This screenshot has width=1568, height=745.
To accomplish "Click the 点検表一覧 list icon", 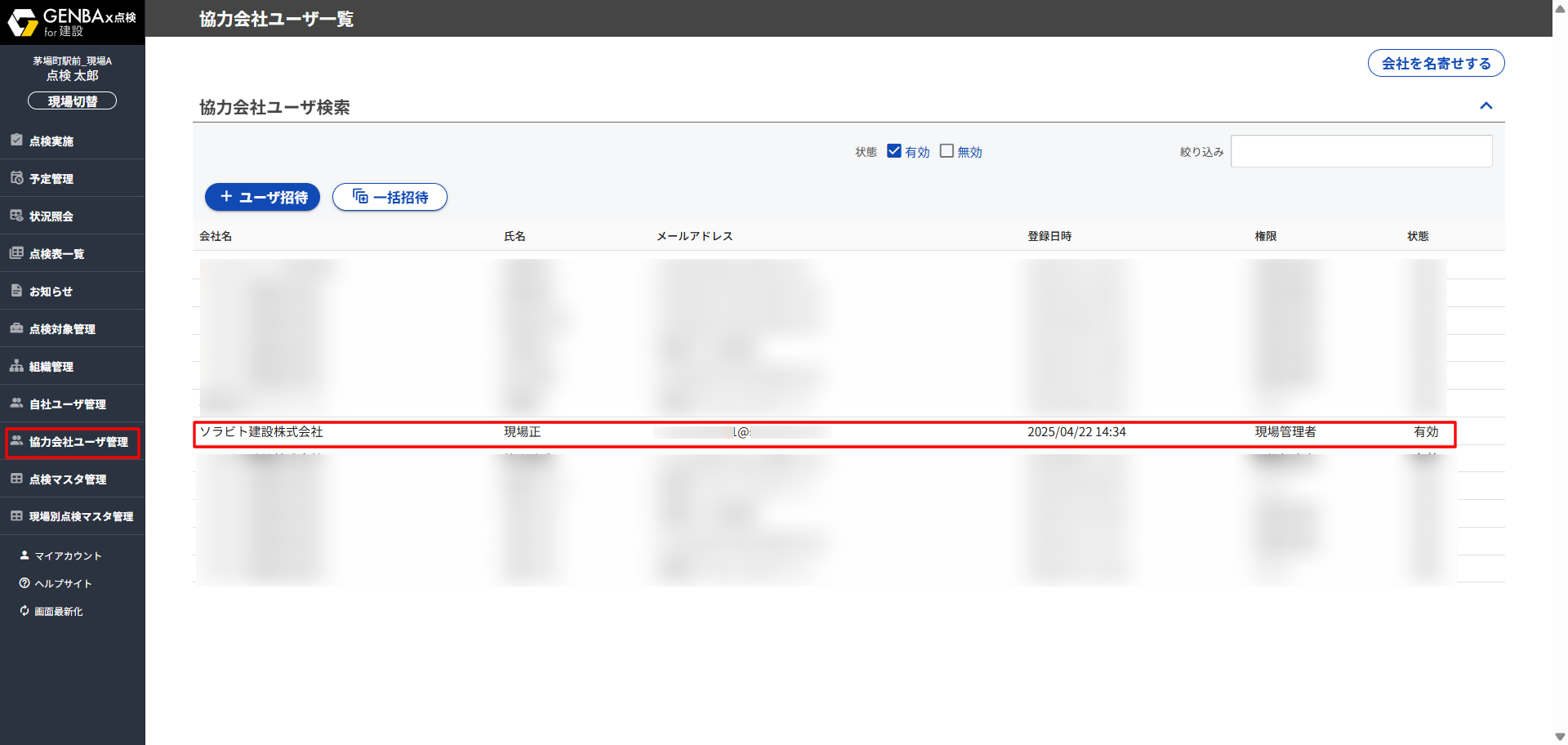I will 16,253.
